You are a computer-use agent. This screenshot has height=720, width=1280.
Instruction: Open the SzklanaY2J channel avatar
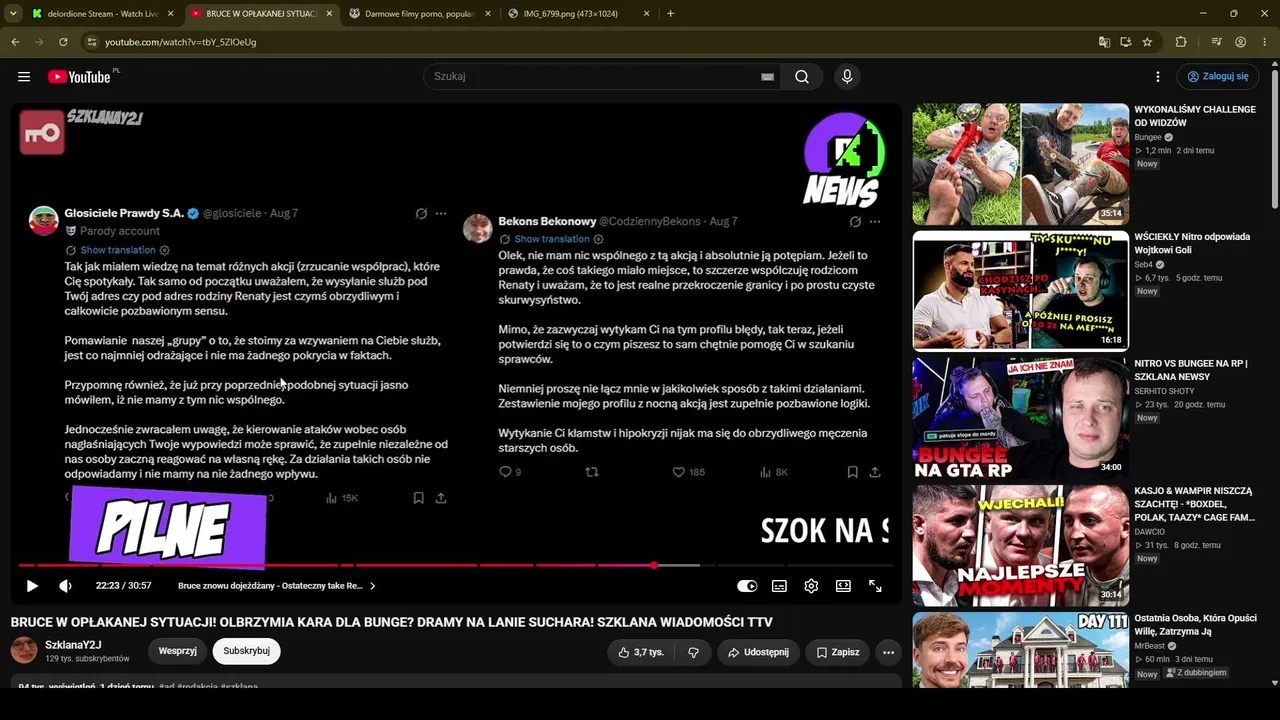pyautogui.click(x=24, y=651)
